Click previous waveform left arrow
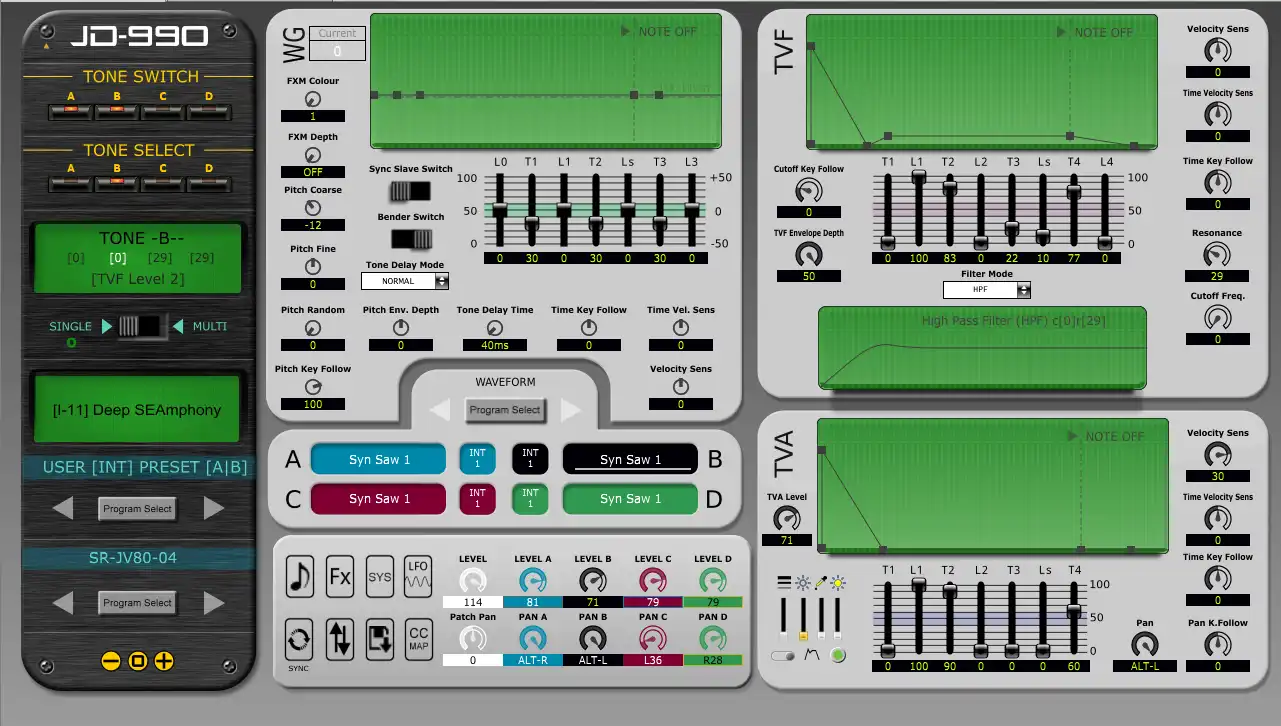 point(440,410)
